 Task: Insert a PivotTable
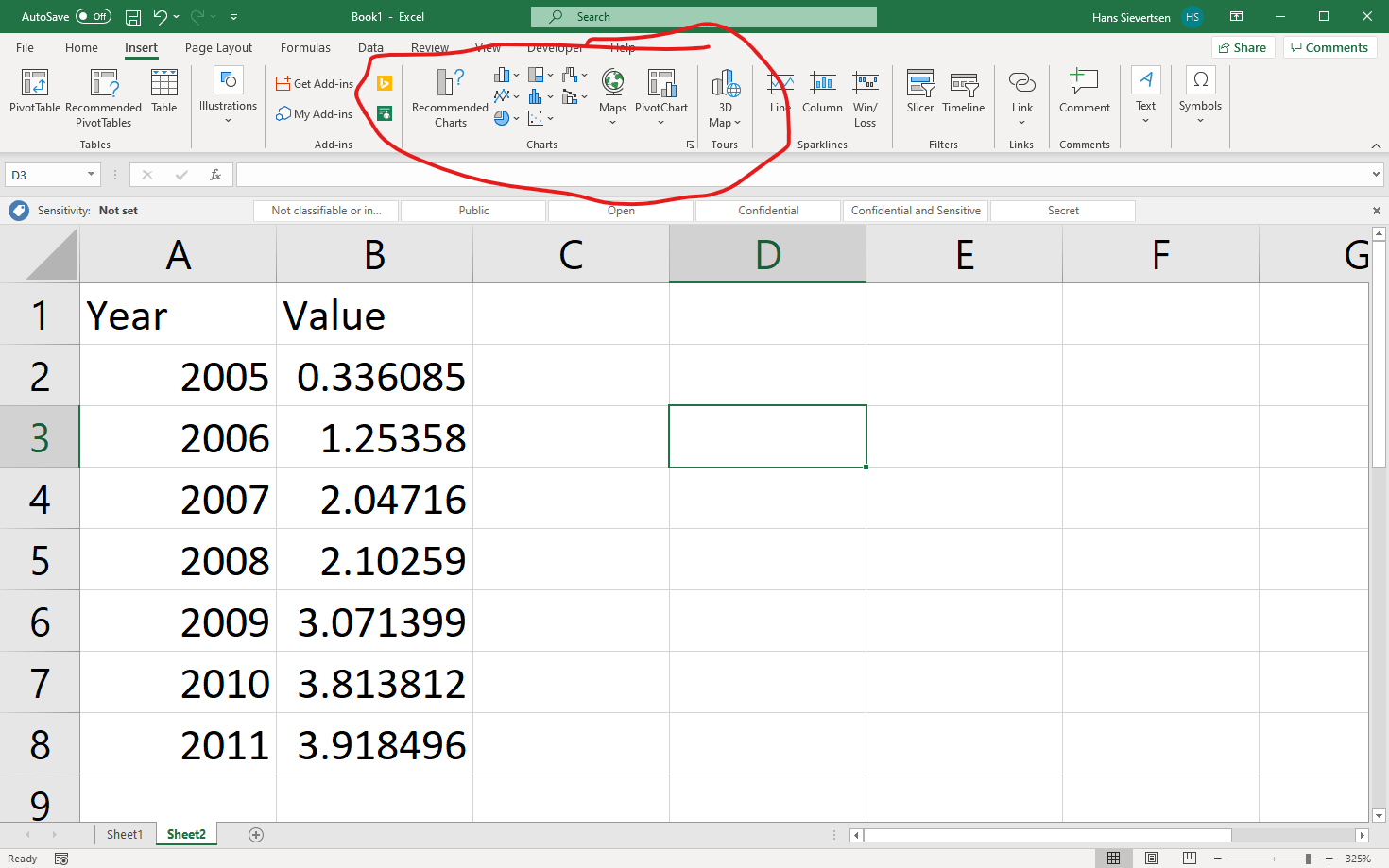(35, 93)
